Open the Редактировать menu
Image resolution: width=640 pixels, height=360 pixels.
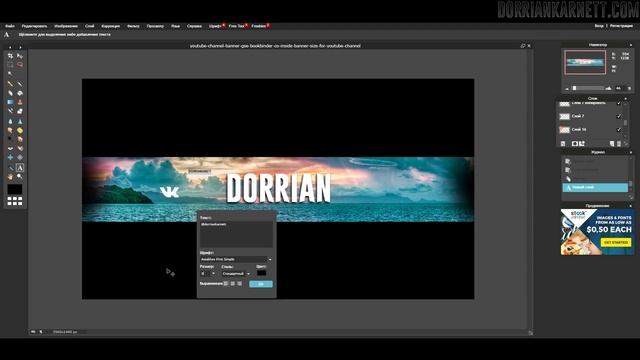34,26
